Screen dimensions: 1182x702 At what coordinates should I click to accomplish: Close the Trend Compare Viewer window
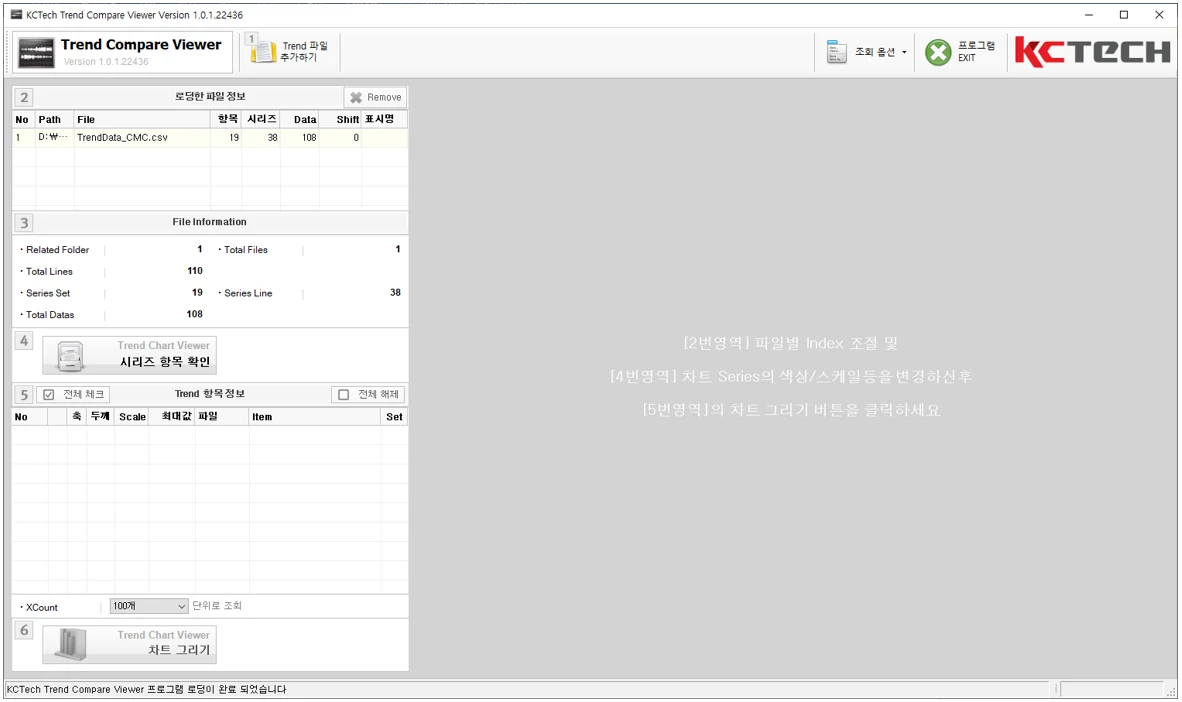point(1159,15)
